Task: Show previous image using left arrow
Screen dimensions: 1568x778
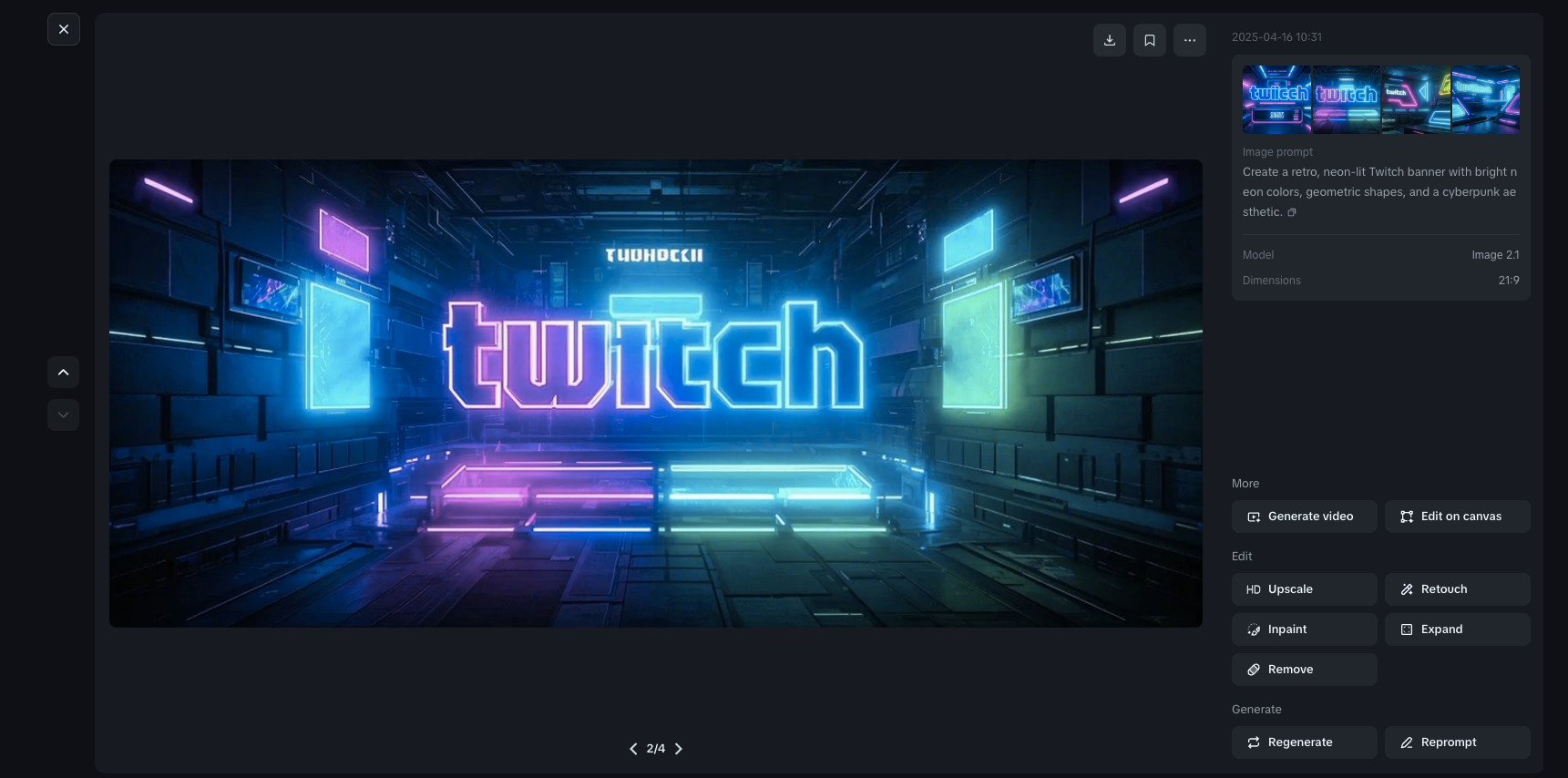Action: [633, 749]
